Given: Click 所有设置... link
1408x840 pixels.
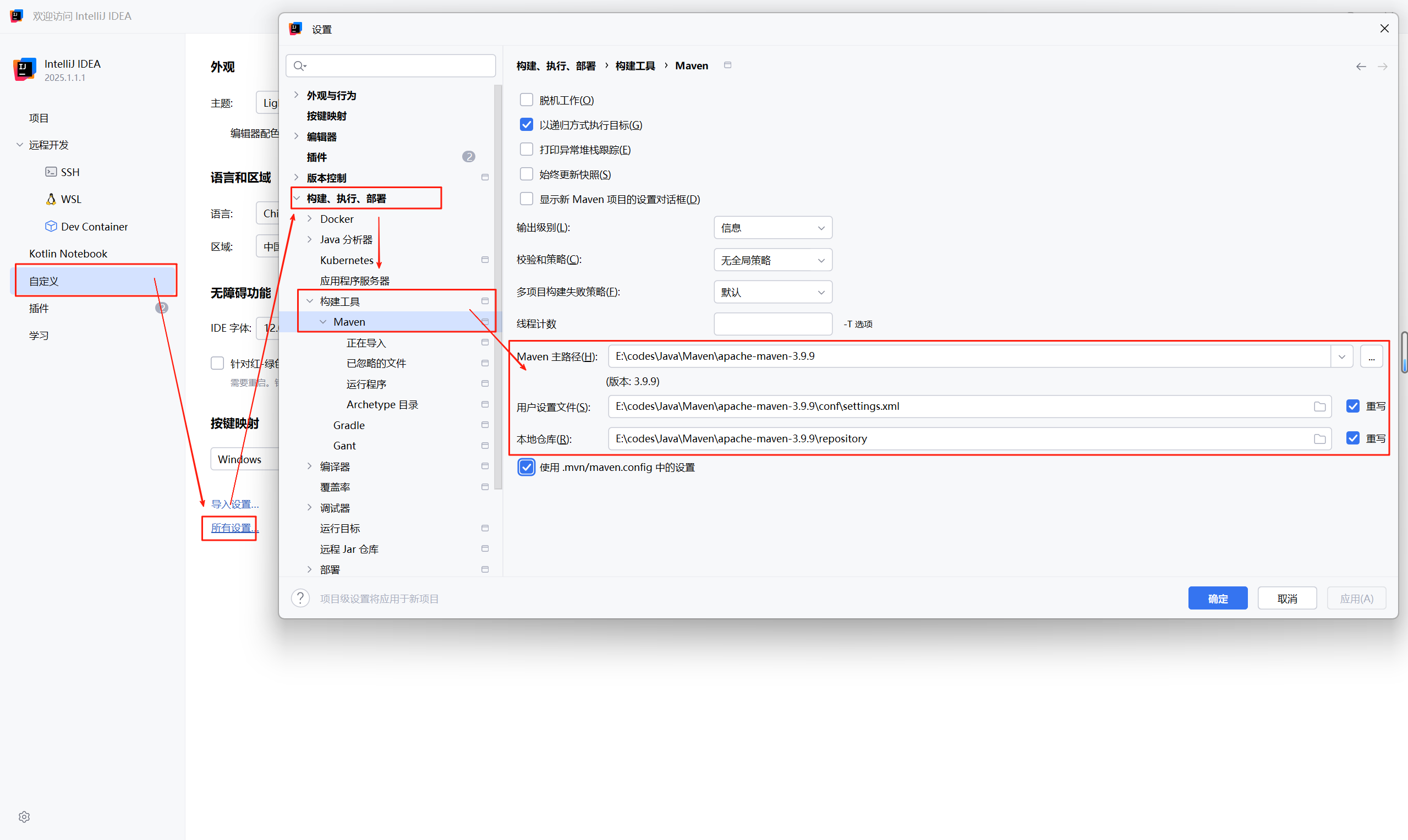Looking at the screenshot, I should [235, 528].
